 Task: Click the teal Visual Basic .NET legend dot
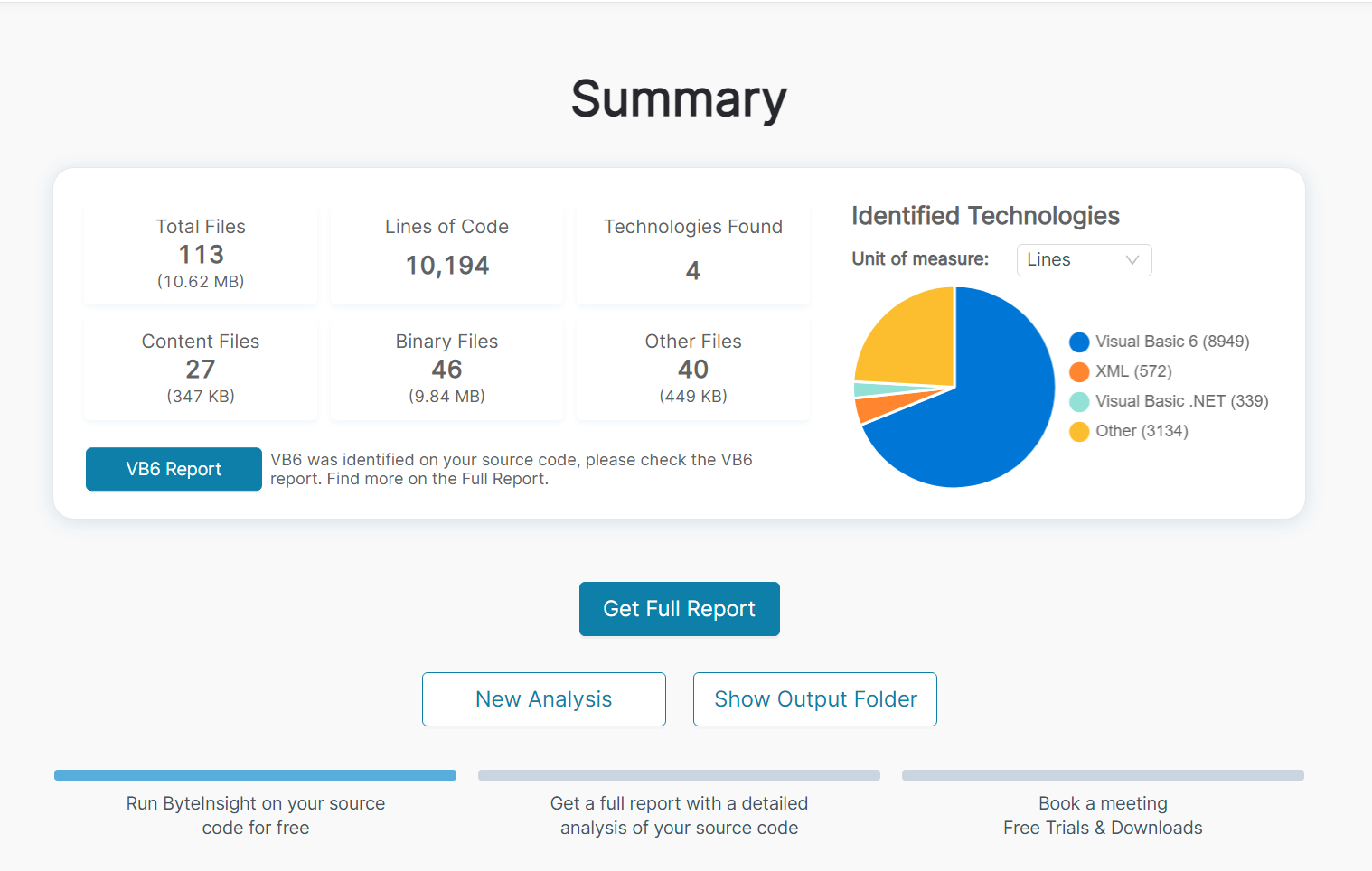pyautogui.click(x=1079, y=401)
